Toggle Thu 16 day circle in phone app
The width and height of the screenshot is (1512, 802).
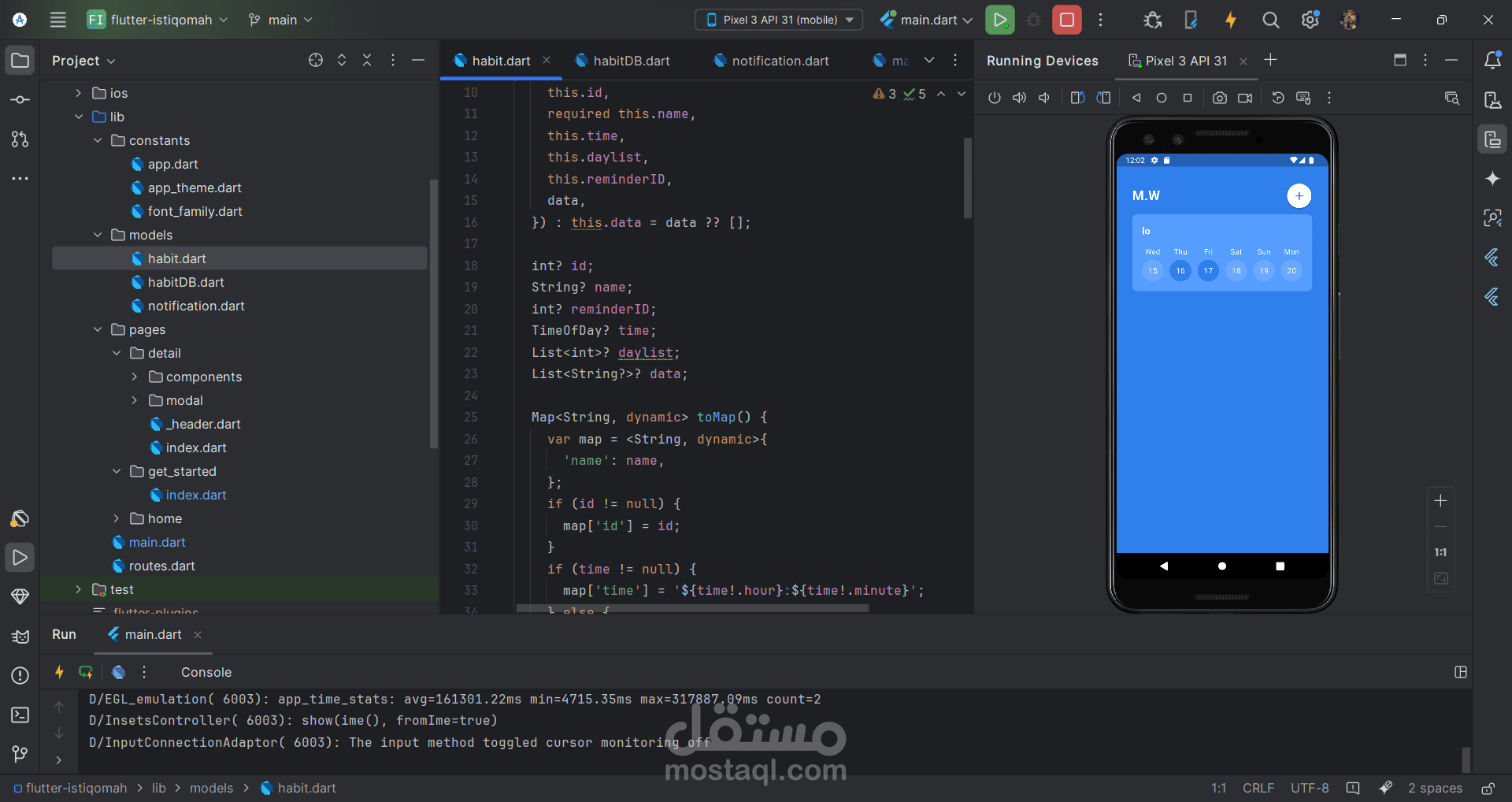(1180, 270)
